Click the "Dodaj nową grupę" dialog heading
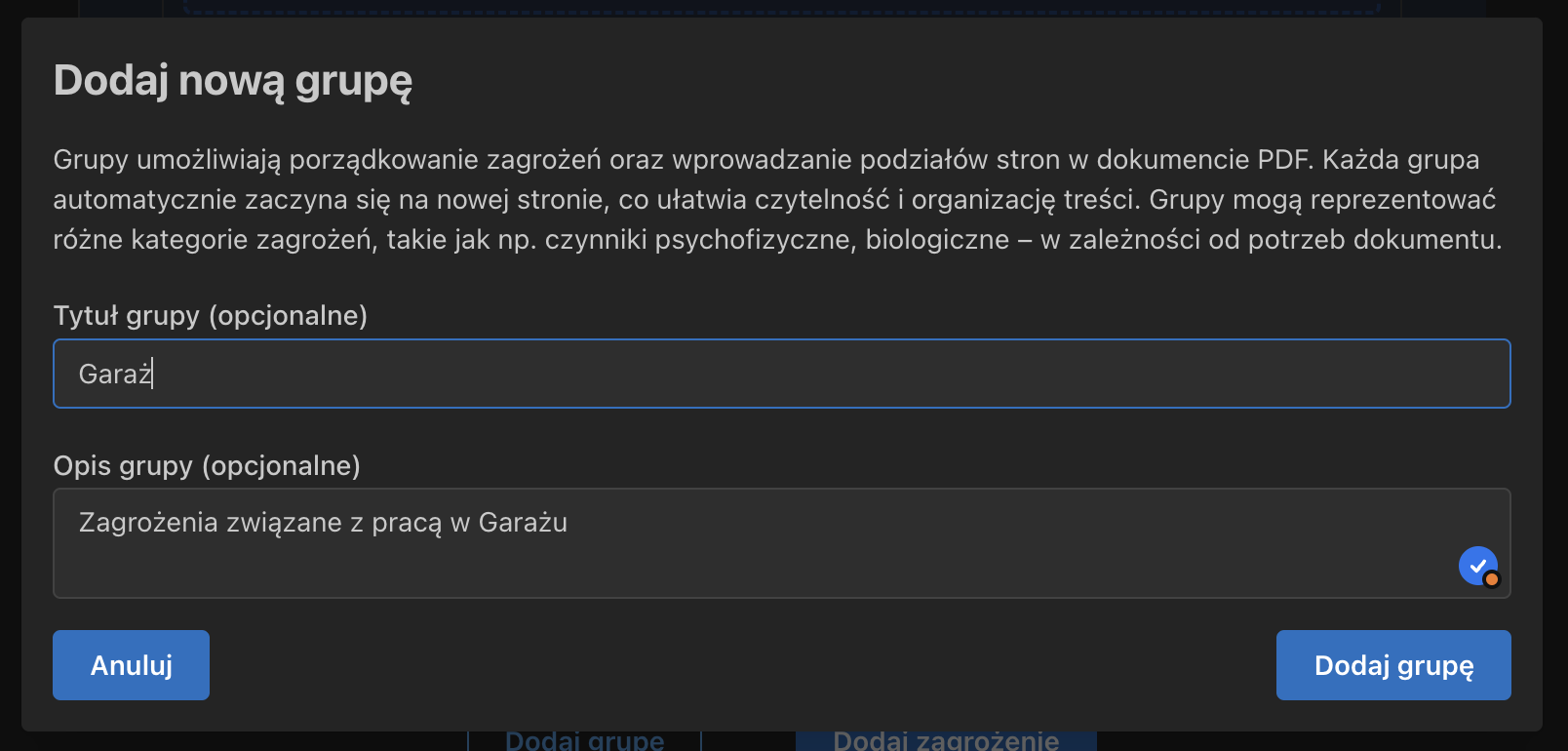Image resolution: width=1568 pixels, height=751 pixels. pyautogui.click(x=233, y=81)
